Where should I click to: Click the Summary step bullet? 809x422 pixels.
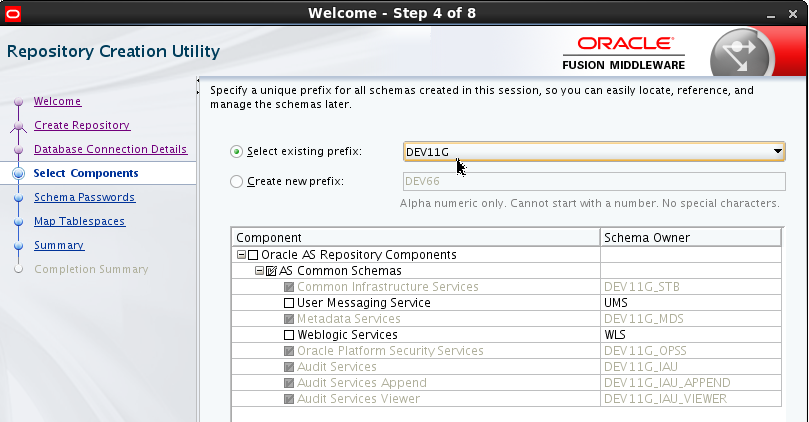(19, 246)
